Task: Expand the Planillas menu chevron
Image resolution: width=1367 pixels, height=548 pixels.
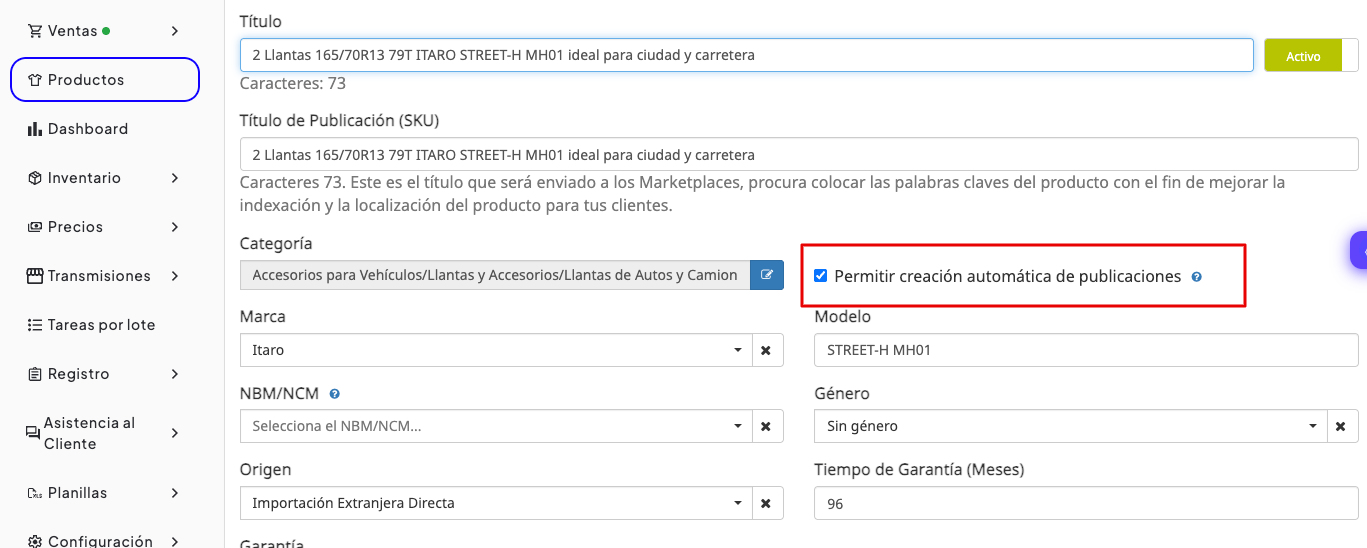Action: click(x=175, y=493)
